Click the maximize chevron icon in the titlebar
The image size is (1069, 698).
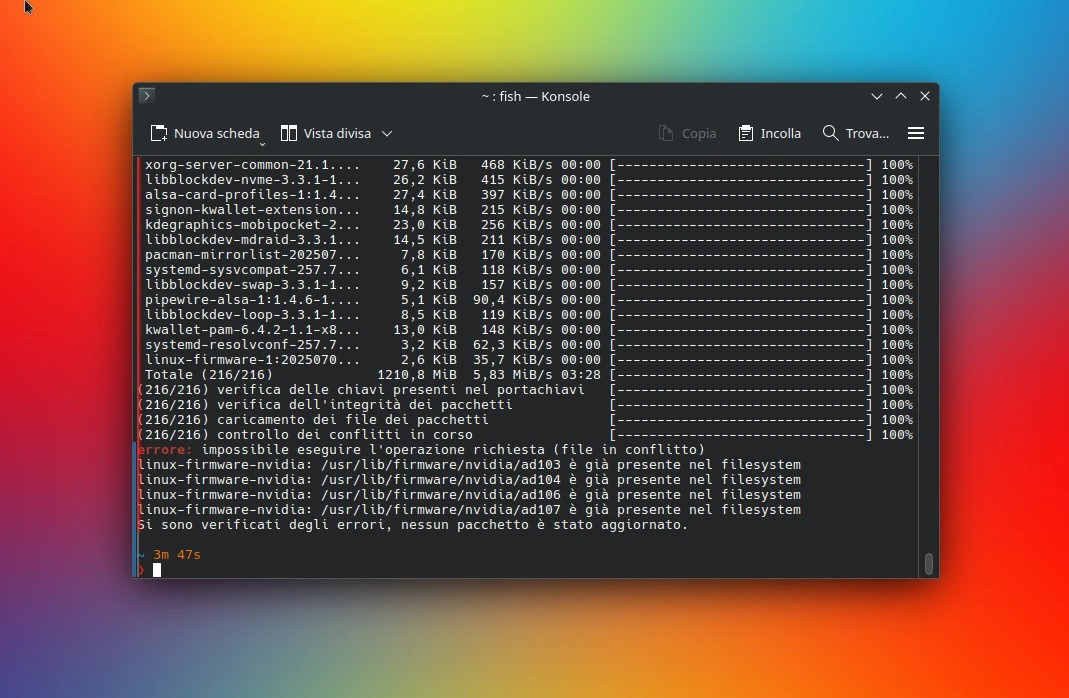tap(901, 96)
